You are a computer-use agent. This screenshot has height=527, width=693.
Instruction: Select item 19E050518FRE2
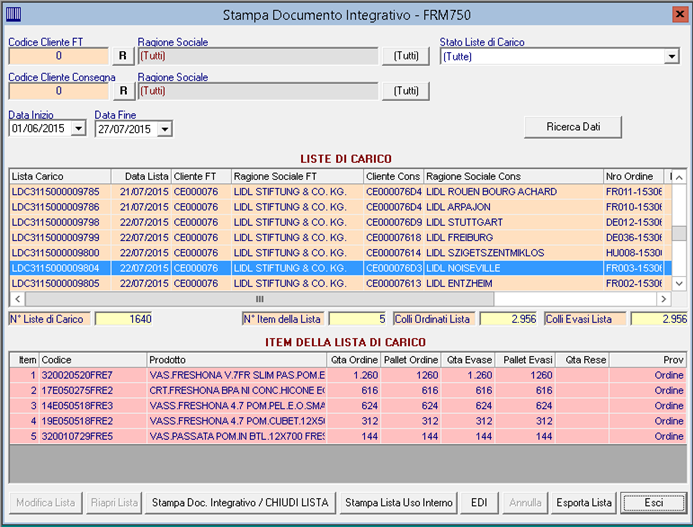pos(348,421)
